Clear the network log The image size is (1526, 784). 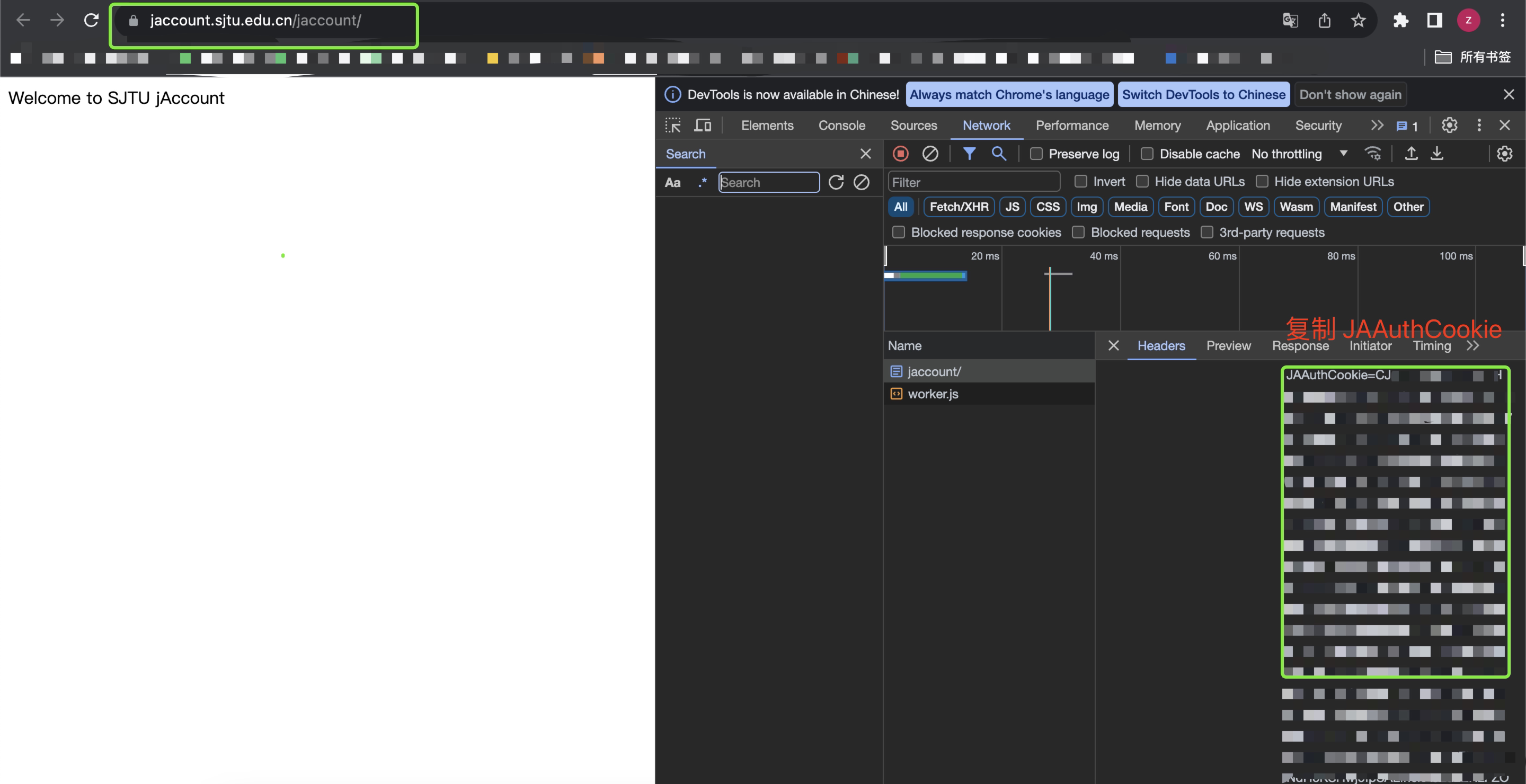click(930, 154)
